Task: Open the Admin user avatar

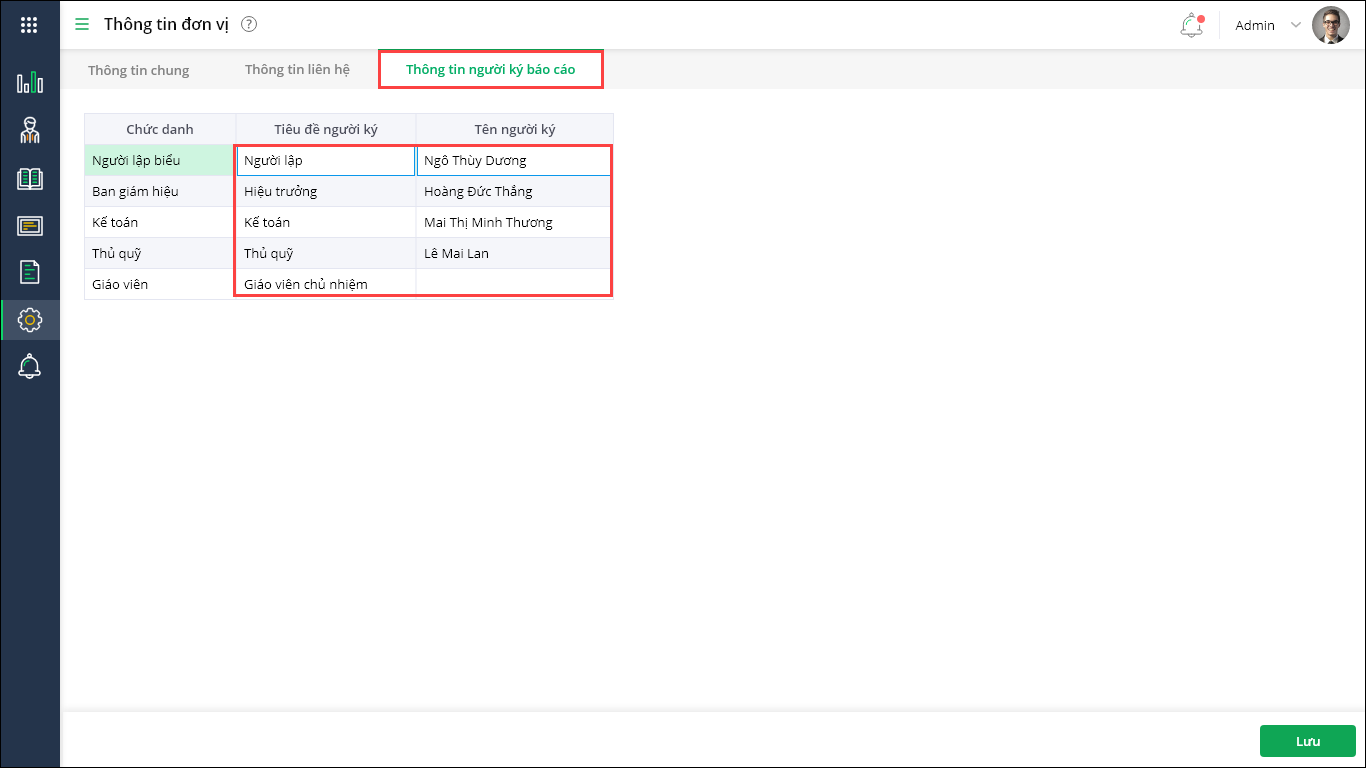Action: point(1331,25)
